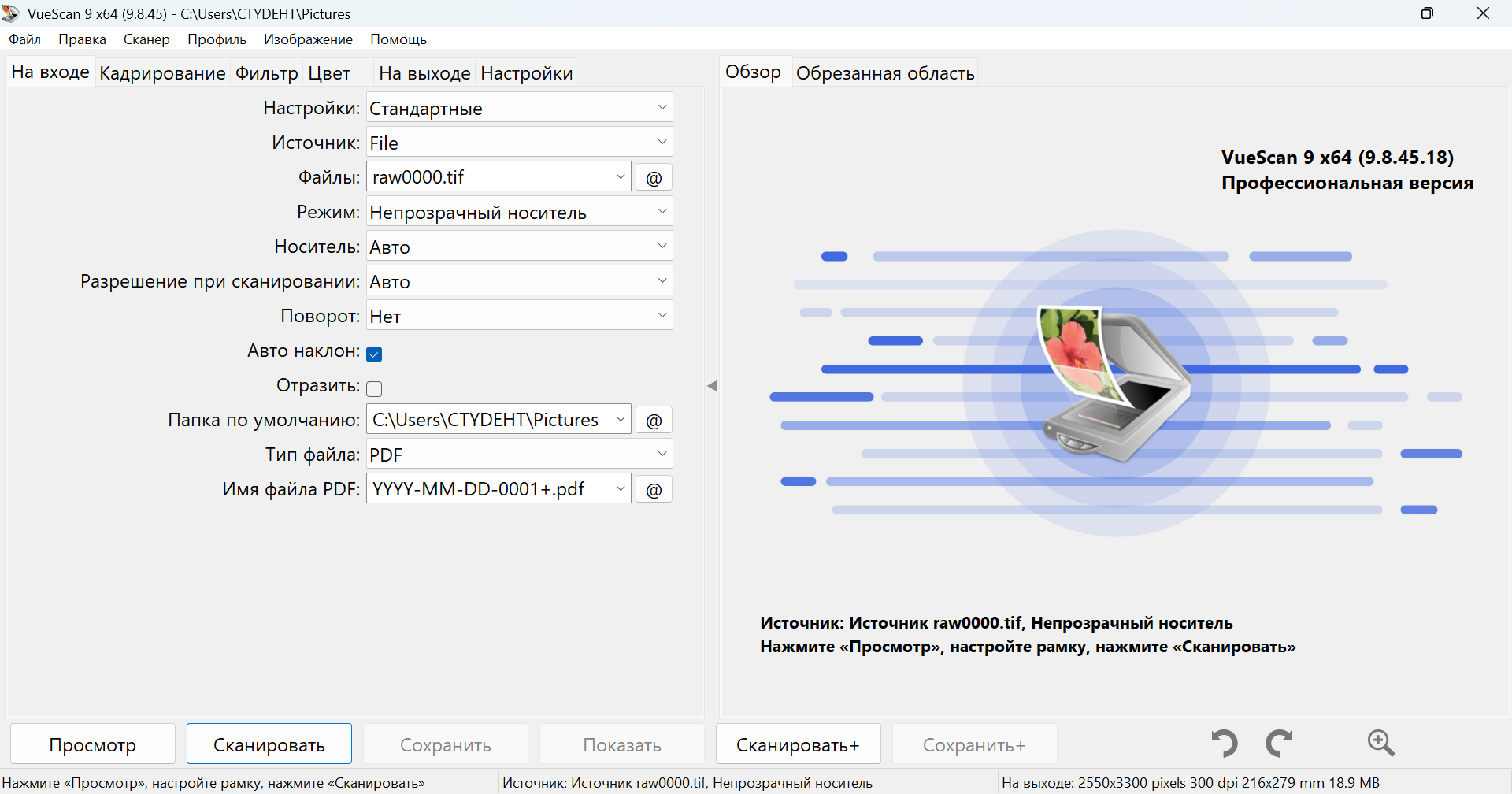Disable the Авто наклон checkbox
The image size is (1512, 794).
point(375,354)
